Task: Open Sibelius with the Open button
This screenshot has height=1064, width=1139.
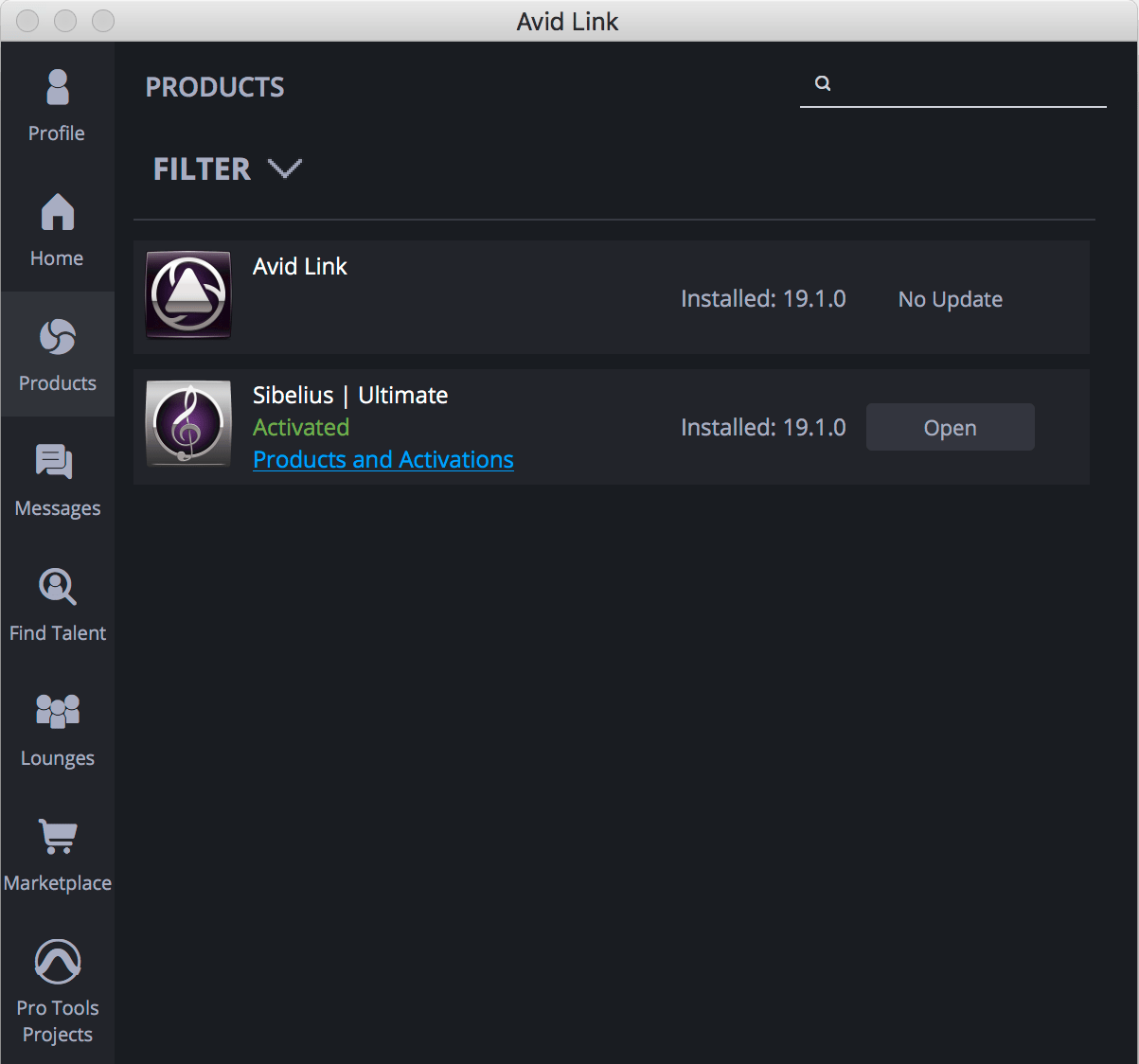Action: pos(951,427)
